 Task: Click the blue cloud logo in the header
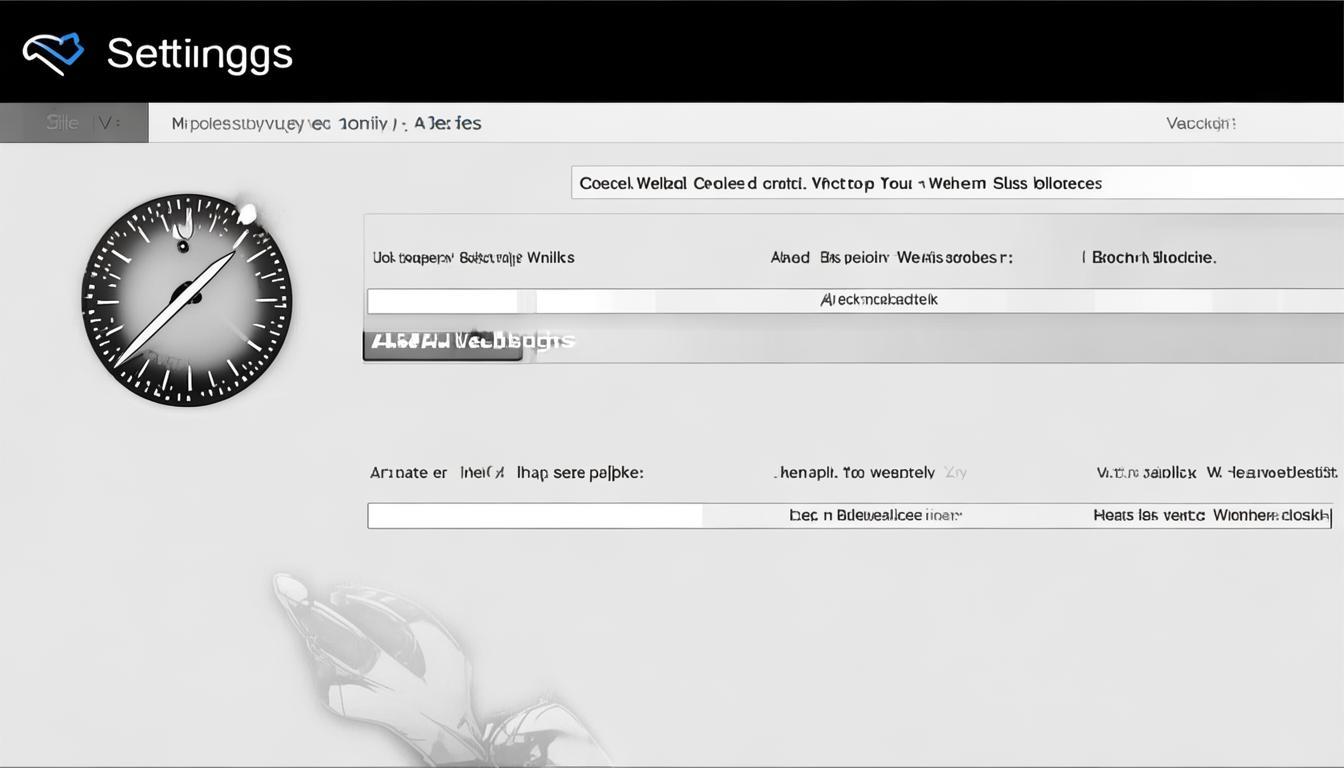pos(53,53)
